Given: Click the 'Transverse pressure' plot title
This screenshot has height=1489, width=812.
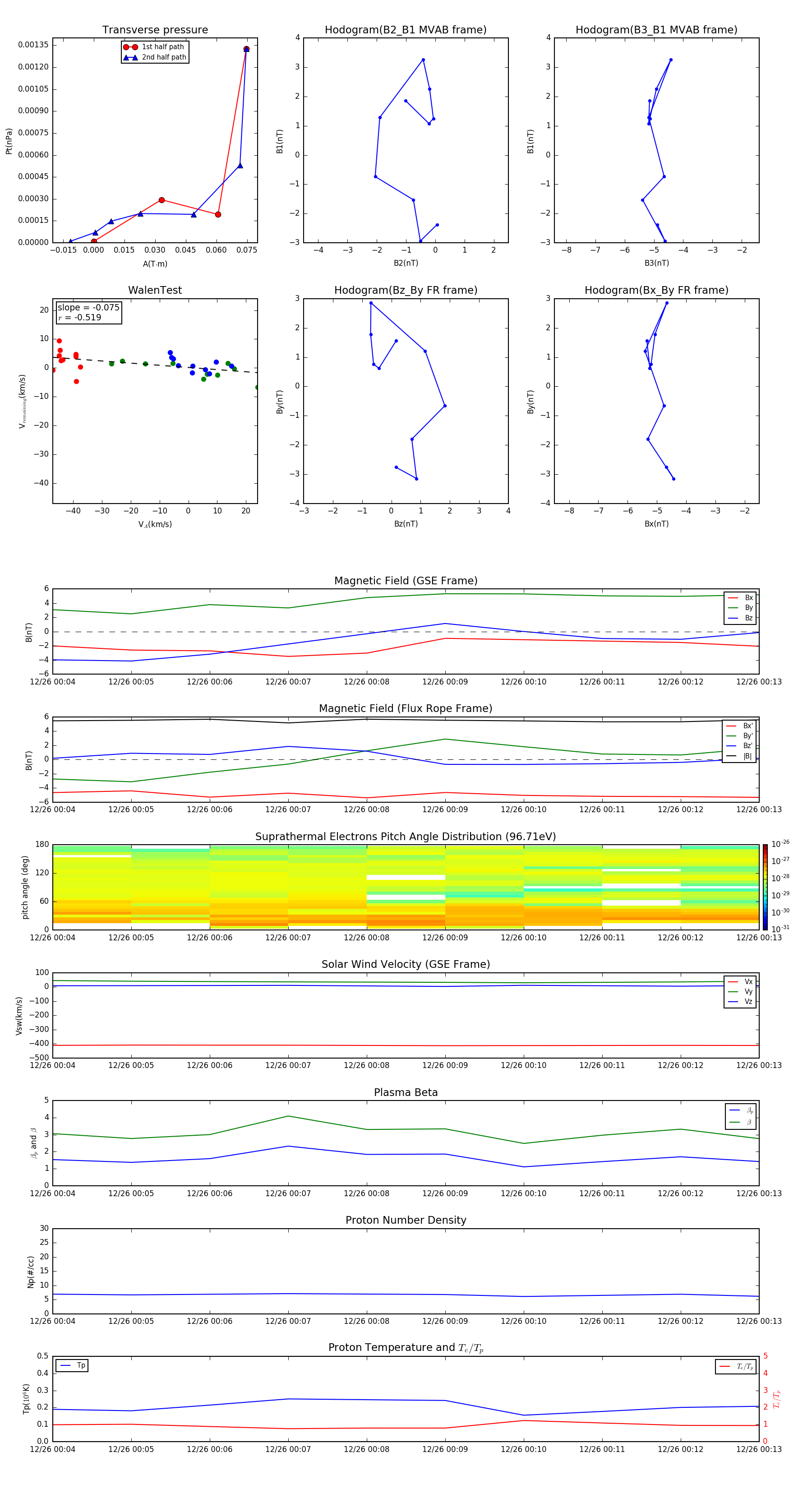Looking at the screenshot, I should click(x=155, y=30).
